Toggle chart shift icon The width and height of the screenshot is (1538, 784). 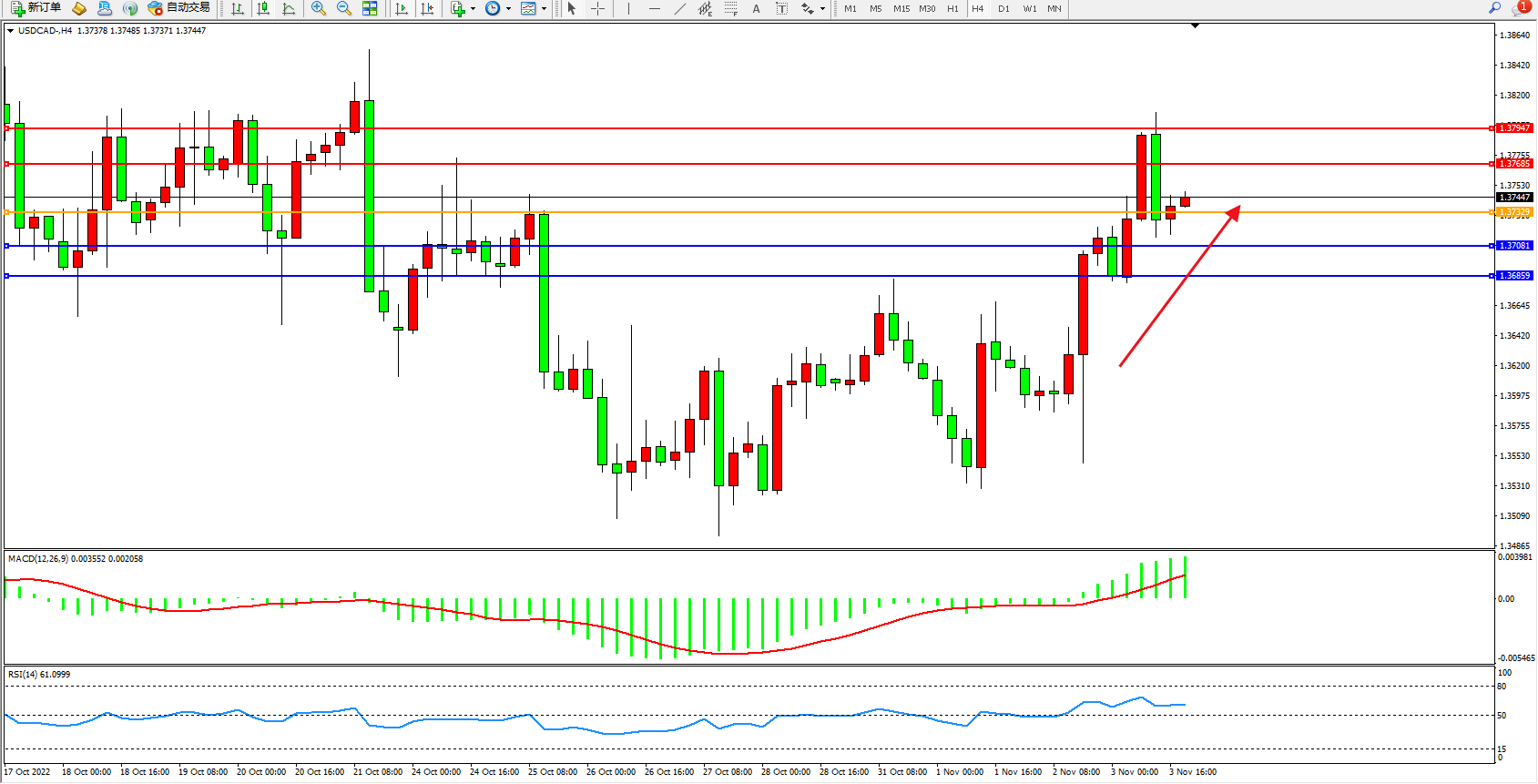(x=427, y=8)
